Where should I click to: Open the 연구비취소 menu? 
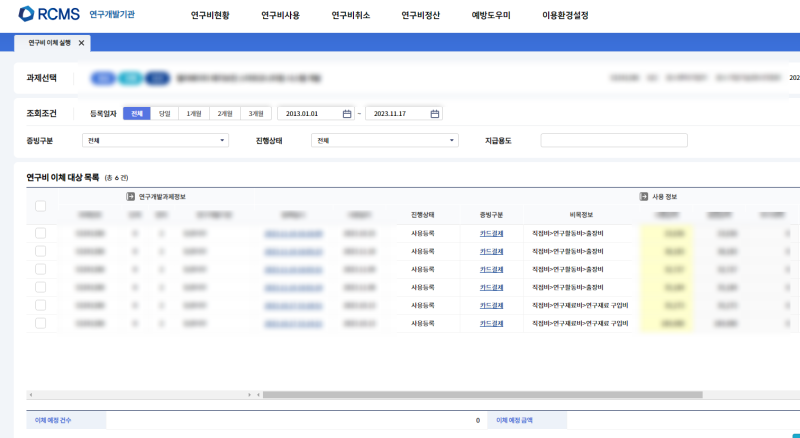351,15
